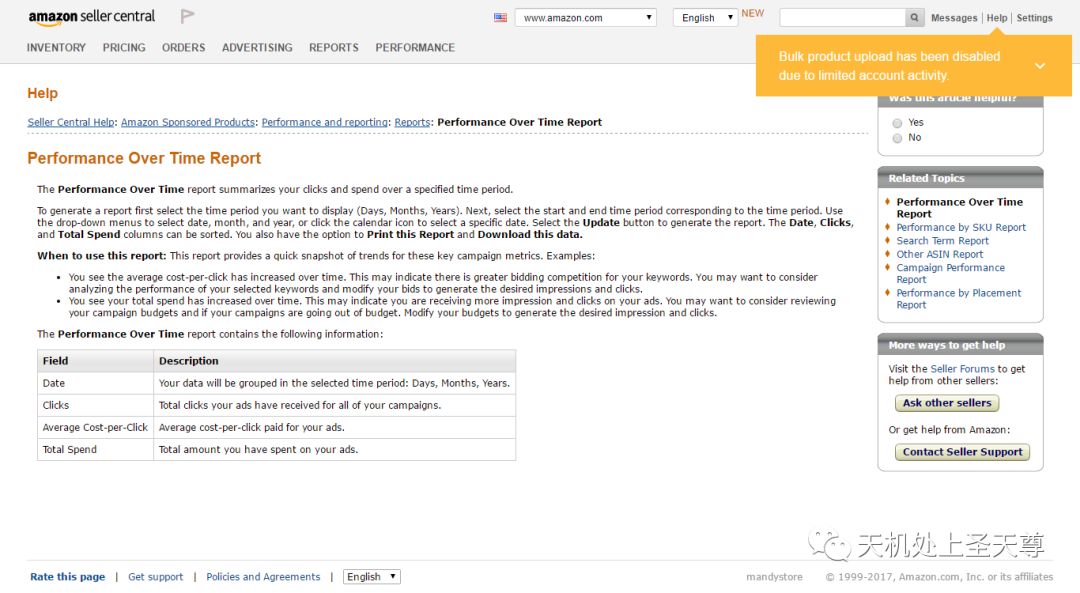Open Messages link in header

coord(954,18)
